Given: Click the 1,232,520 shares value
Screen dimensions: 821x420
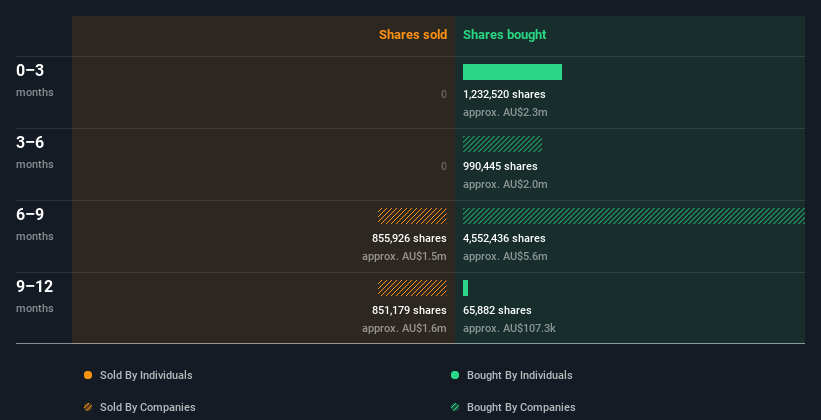Looking at the screenshot, I should (504, 94).
